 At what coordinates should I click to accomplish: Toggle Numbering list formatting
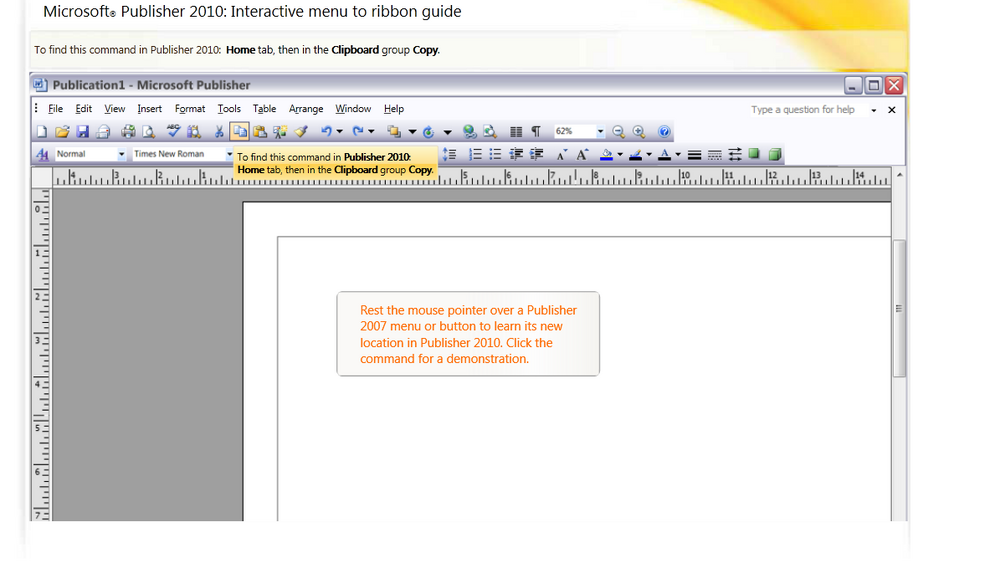[475, 154]
